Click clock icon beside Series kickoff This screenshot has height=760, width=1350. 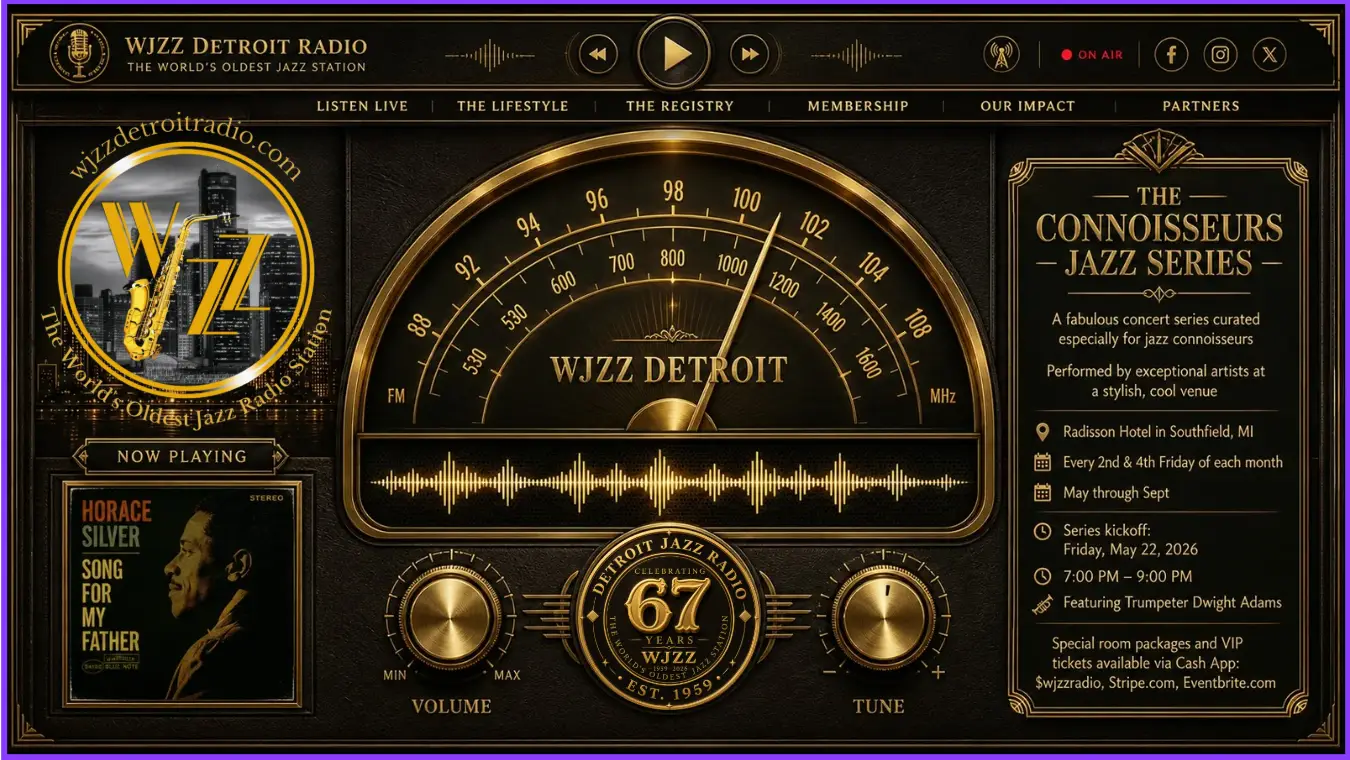pyautogui.click(x=1043, y=531)
